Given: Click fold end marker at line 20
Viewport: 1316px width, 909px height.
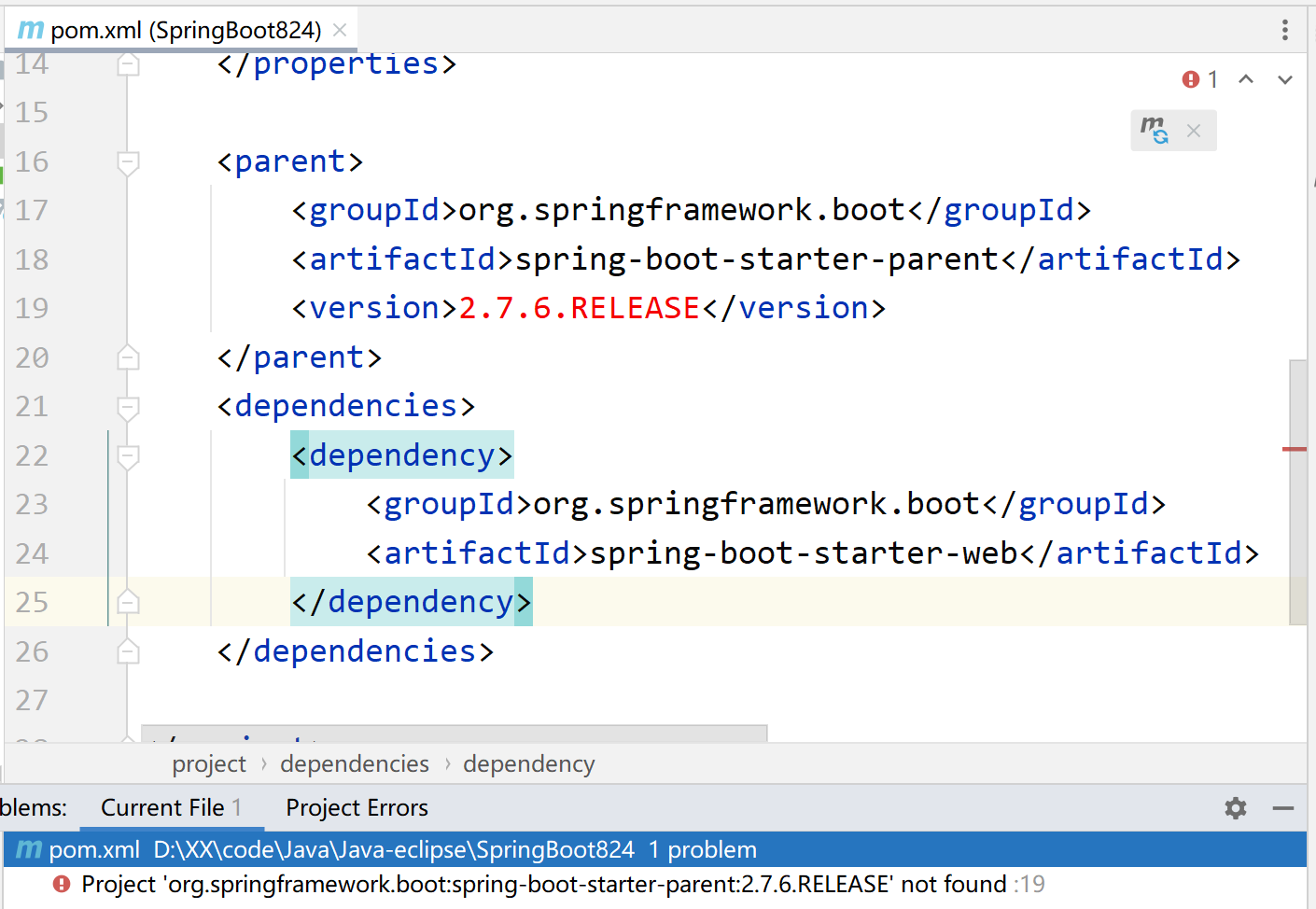Looking at the screenshot, I should [129, 357].
